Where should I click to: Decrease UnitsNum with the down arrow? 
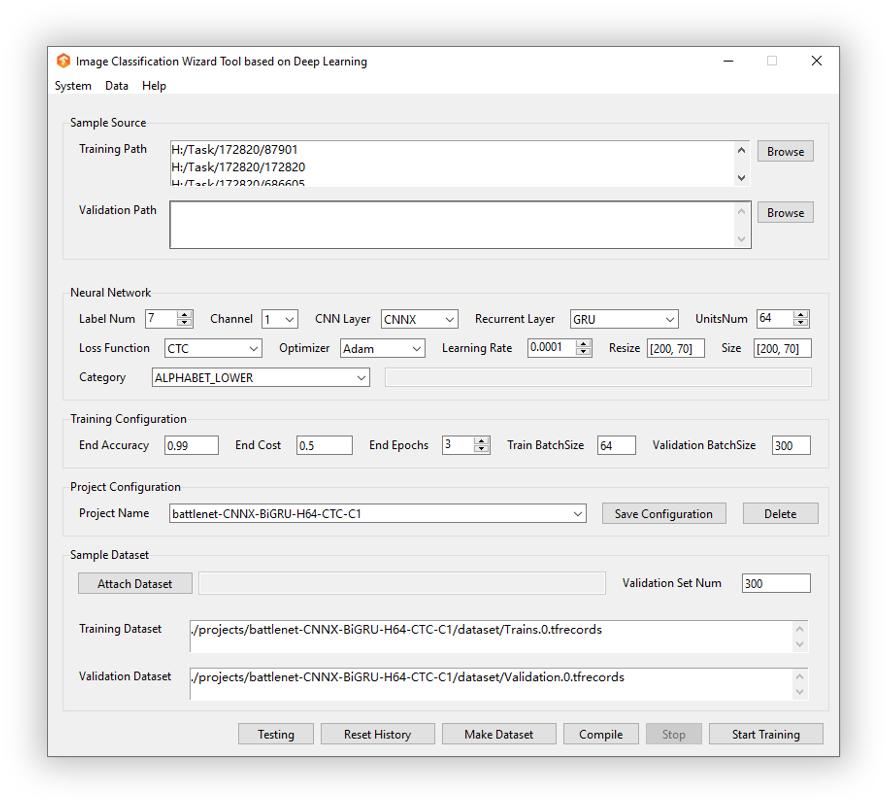tap(800, 324)
